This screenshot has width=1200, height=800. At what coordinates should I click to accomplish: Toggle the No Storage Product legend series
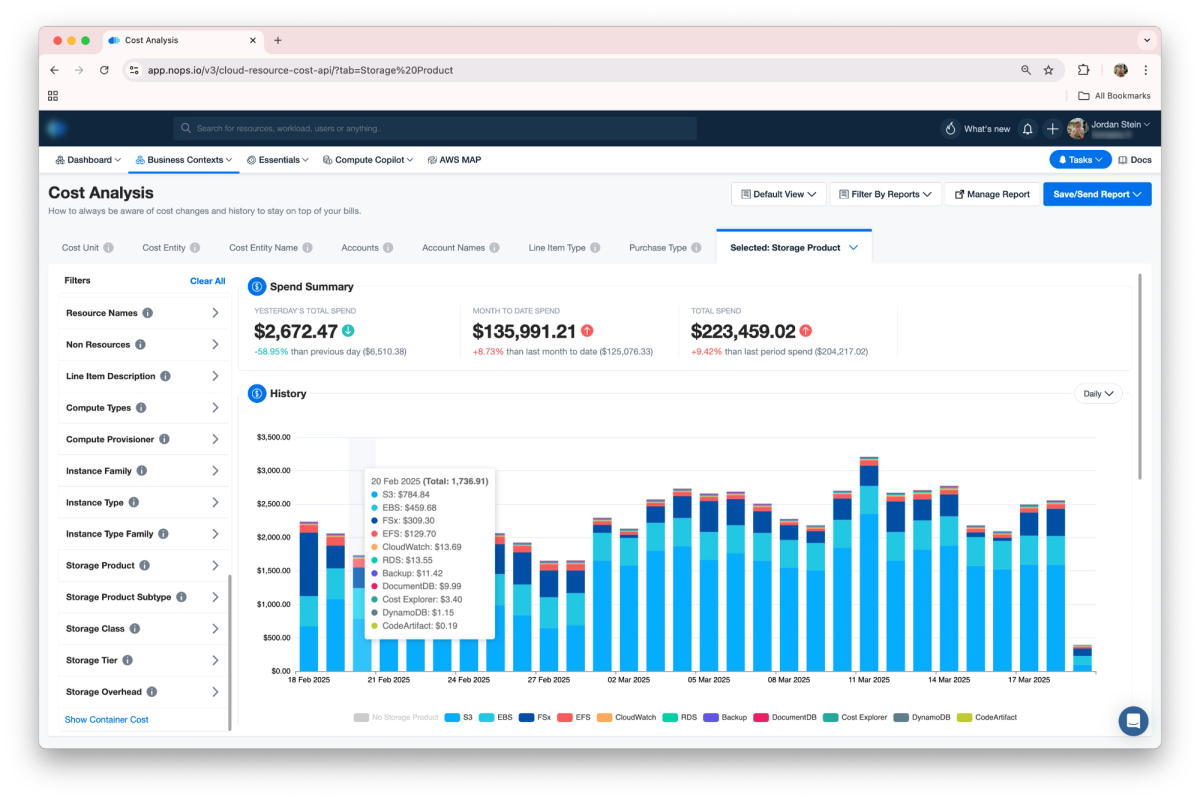pos(396,717)
